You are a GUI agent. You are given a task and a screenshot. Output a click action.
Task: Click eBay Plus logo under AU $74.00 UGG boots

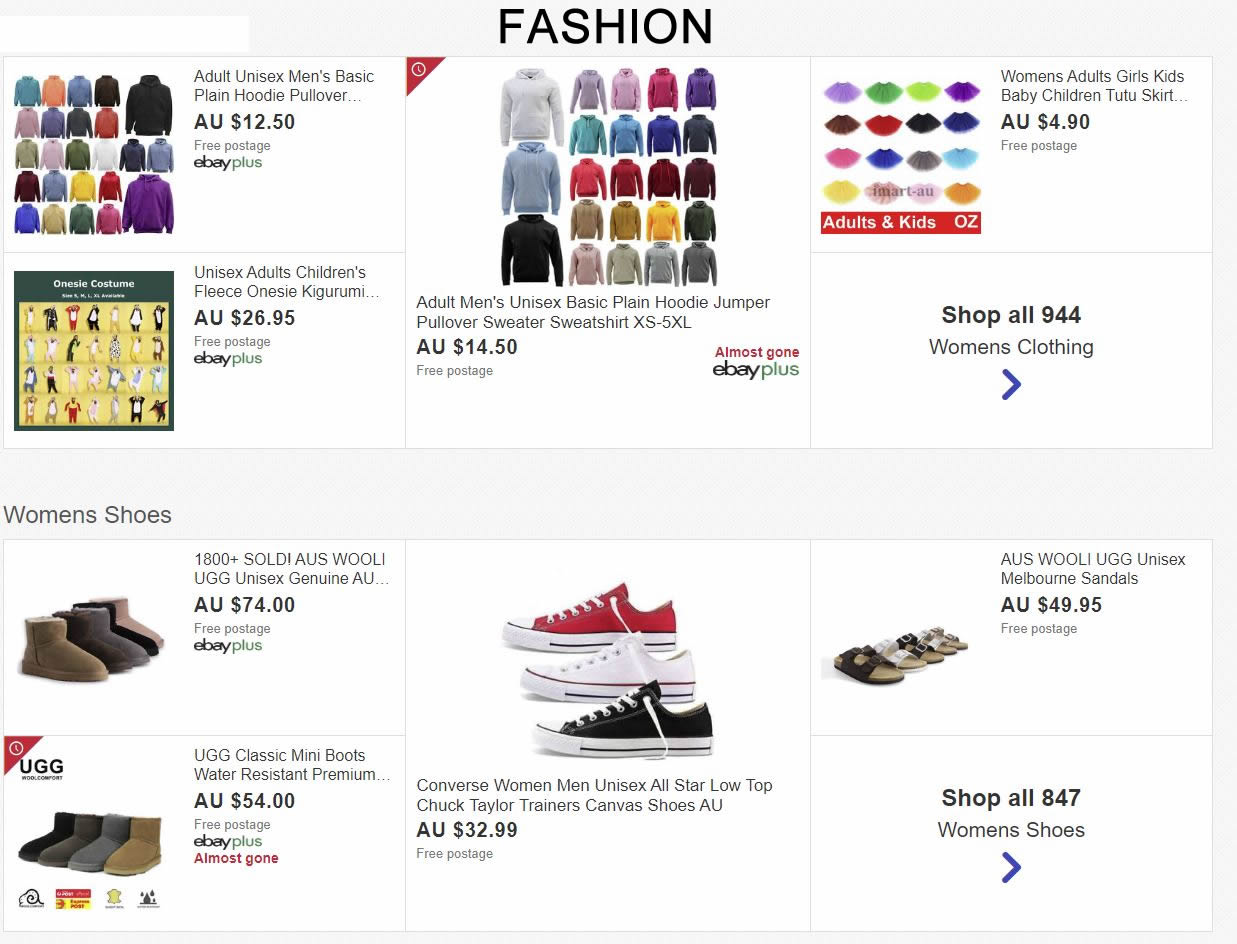click(228, 646)
